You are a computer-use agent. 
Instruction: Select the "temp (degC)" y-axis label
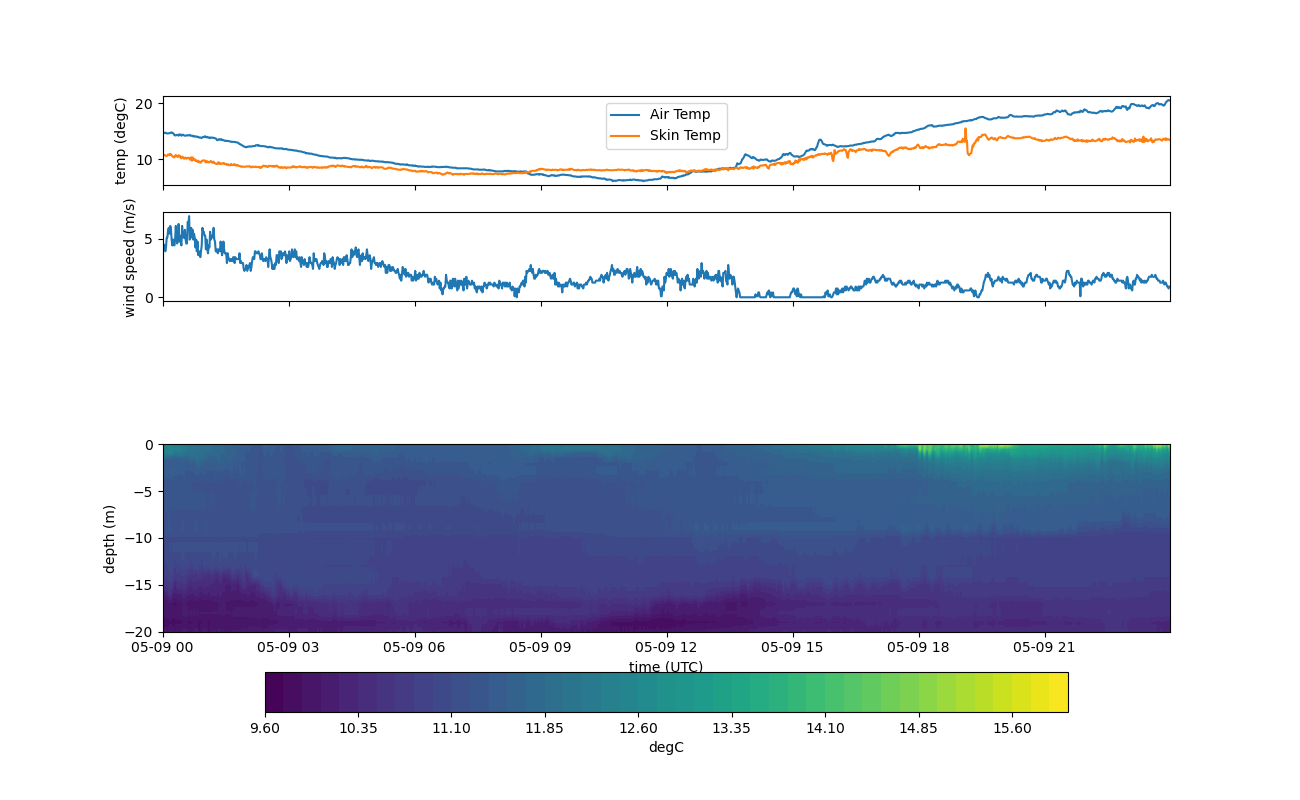click(121, 141)
